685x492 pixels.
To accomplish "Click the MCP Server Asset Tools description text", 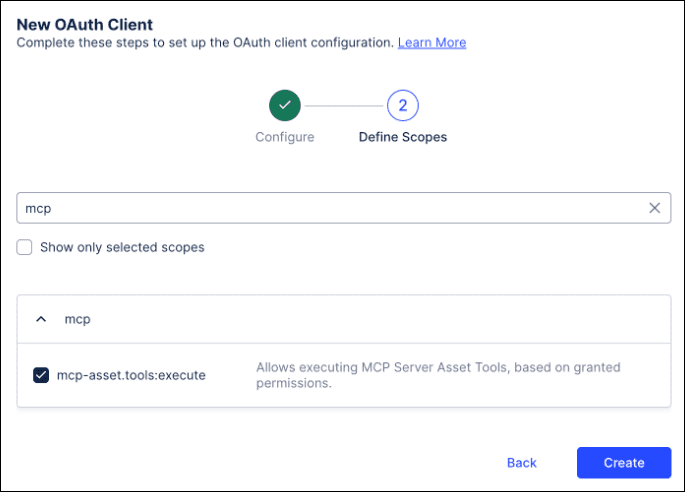I will 438,375.
